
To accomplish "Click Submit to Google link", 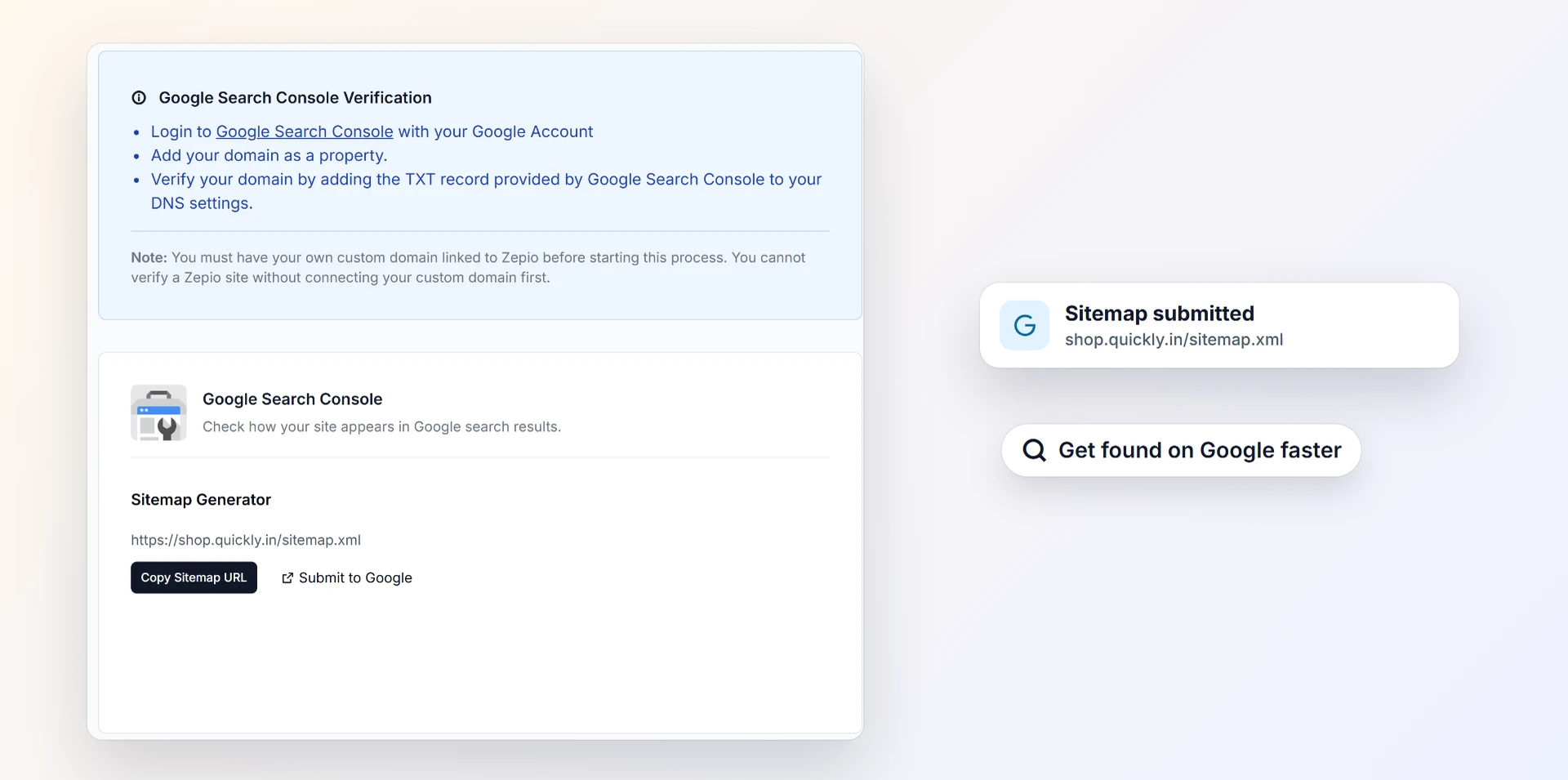I will pos(347,577).
